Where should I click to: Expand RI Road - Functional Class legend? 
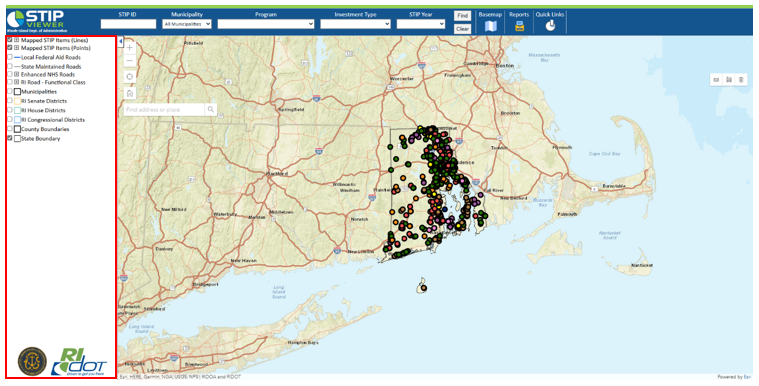16,82
